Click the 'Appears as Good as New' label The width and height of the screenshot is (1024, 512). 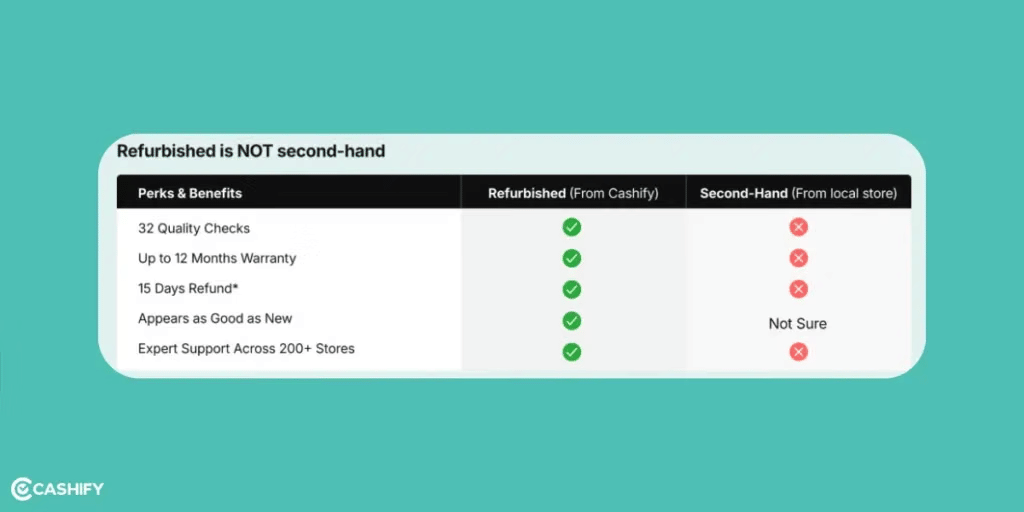coord(215,319)
